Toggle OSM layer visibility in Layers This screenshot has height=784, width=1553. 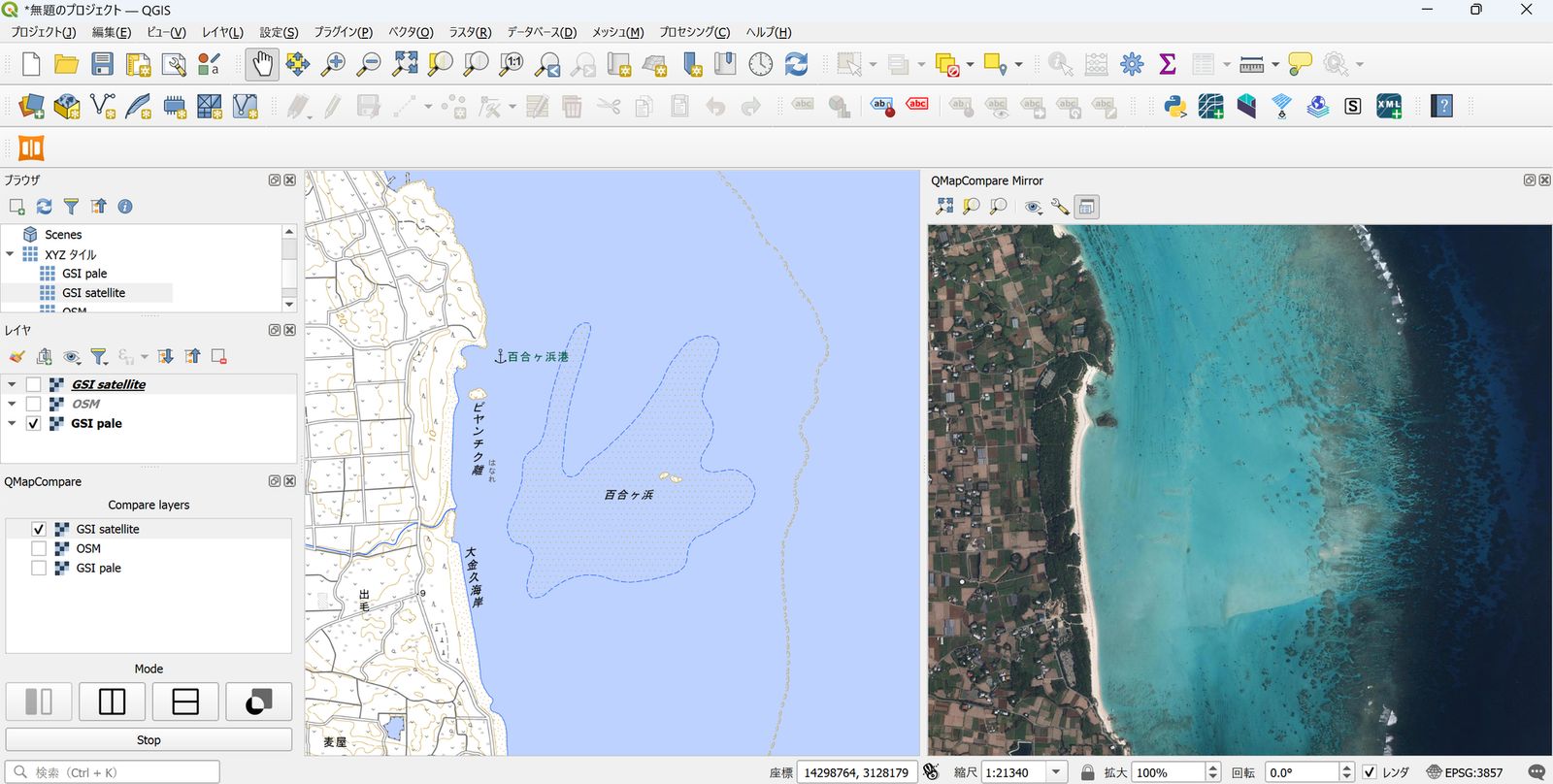[x=34, y=404]
